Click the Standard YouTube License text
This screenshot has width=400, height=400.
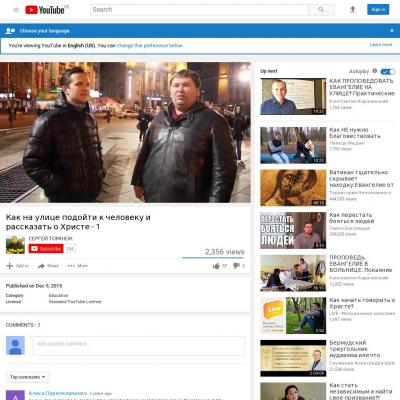[75, 302]
